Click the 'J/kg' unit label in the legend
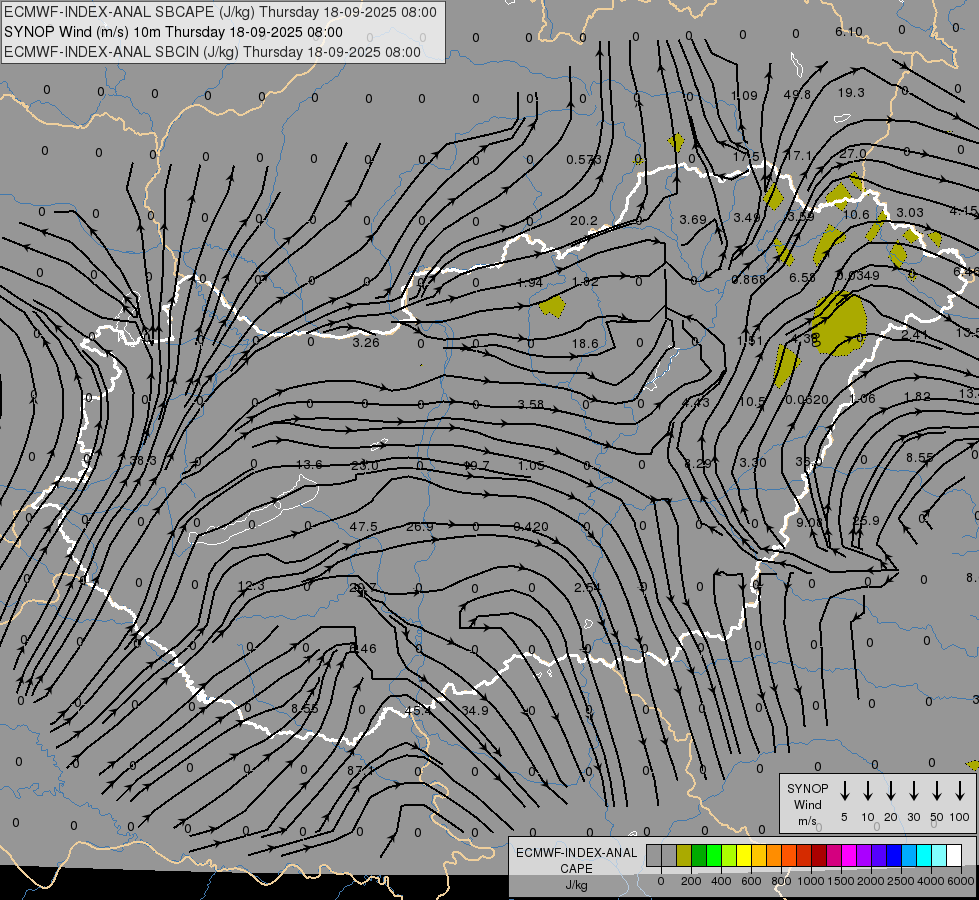This screenshot has width=979, height=900. point(576,885)
